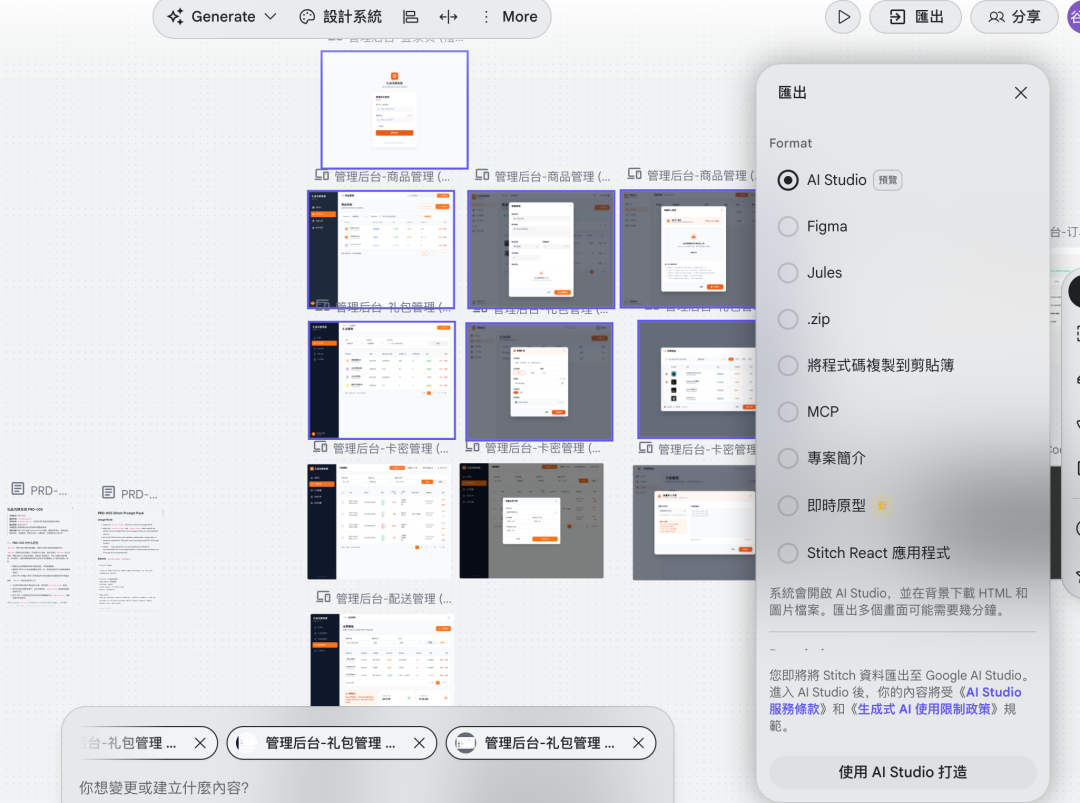Image resolution: width=1080 pixels, height=803 pixels.
Task: Click the play preview icon
Action: pos(844,17)
